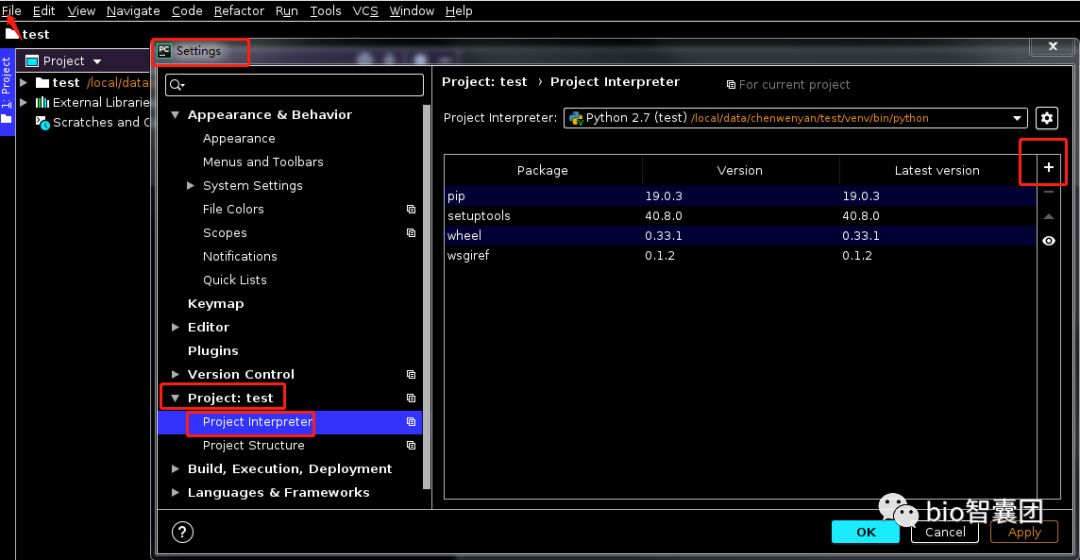This screenshot has height=560, width=1080.
Task: Click the minus icon to uninstall package
Action: tap(1048, 192)
